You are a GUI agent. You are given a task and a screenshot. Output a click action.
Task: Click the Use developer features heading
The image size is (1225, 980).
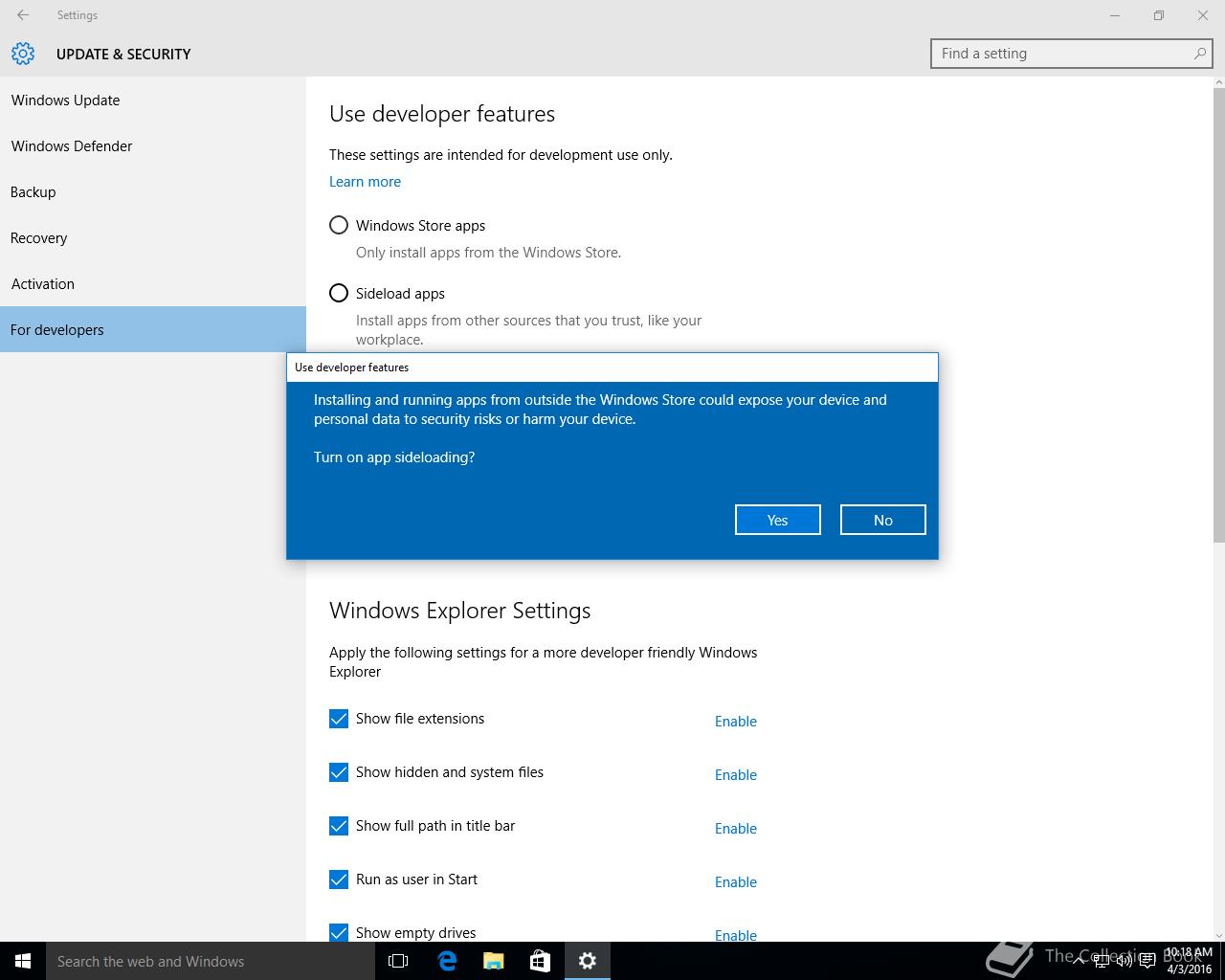point(442,114)
